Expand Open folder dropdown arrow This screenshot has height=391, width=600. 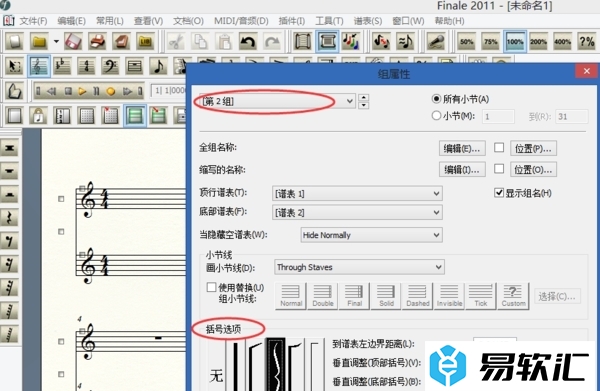[x=56, y=41]
